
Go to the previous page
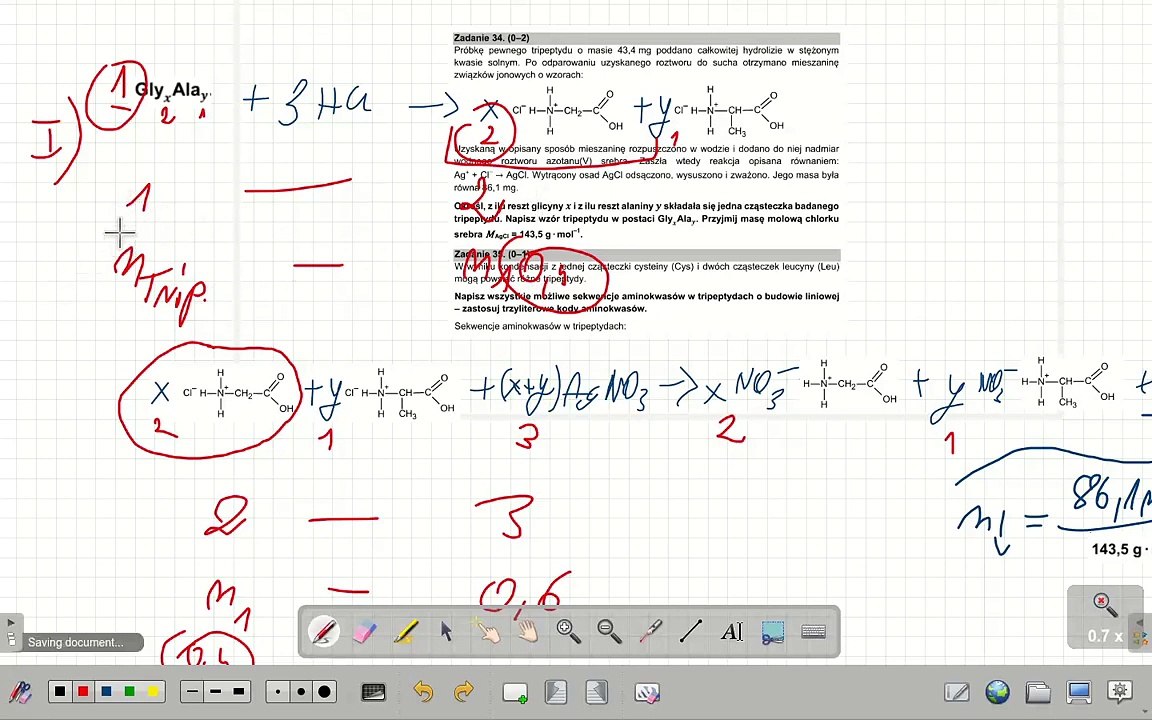point(556,692)
